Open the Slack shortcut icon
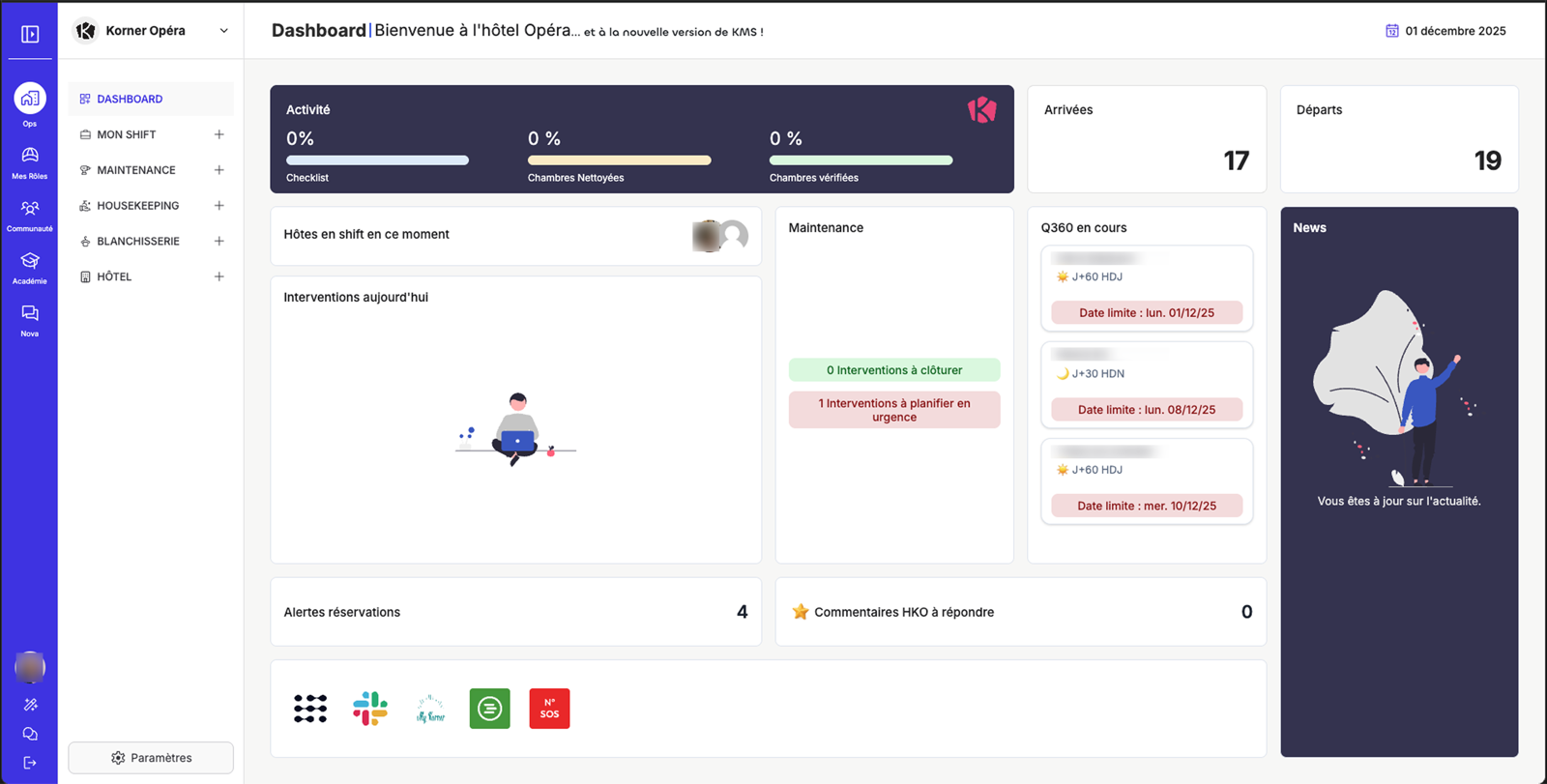 pyautogui.click(x=370, y=709)
